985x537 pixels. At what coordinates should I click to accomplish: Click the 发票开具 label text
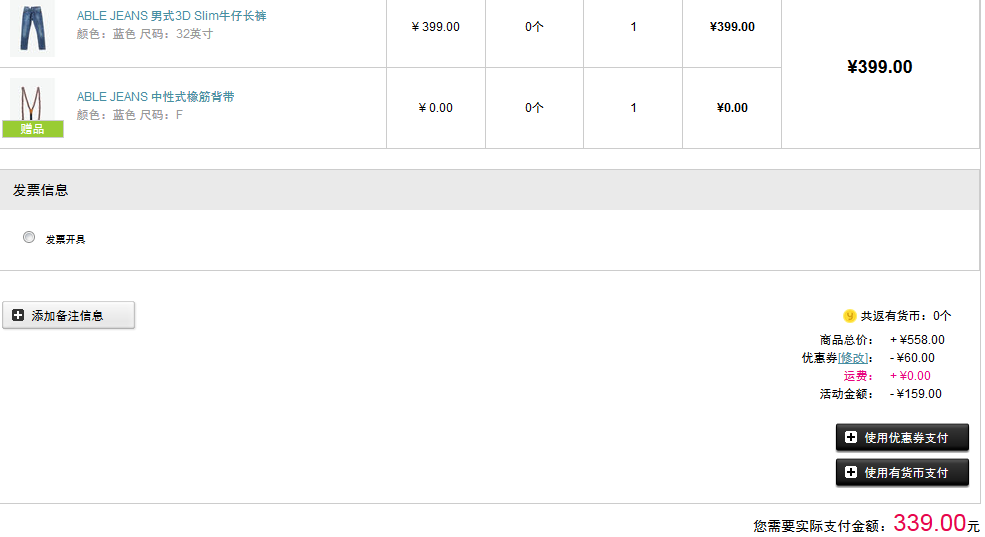pyautogui.click(x=65, y=239)
